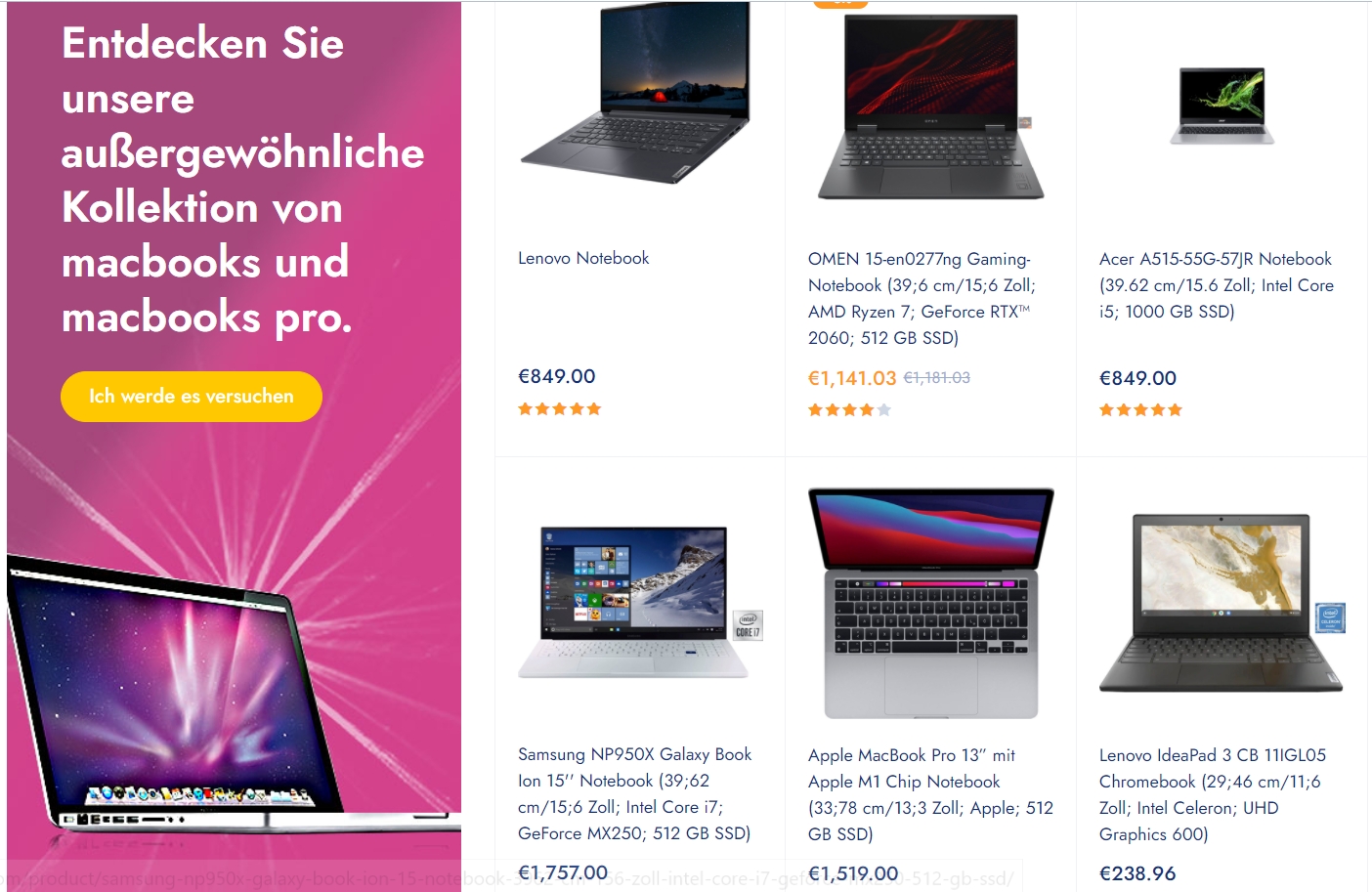Open the Acer A515-55G-57JR Notebook title
1372x892 pixels.
(1217, 285)
